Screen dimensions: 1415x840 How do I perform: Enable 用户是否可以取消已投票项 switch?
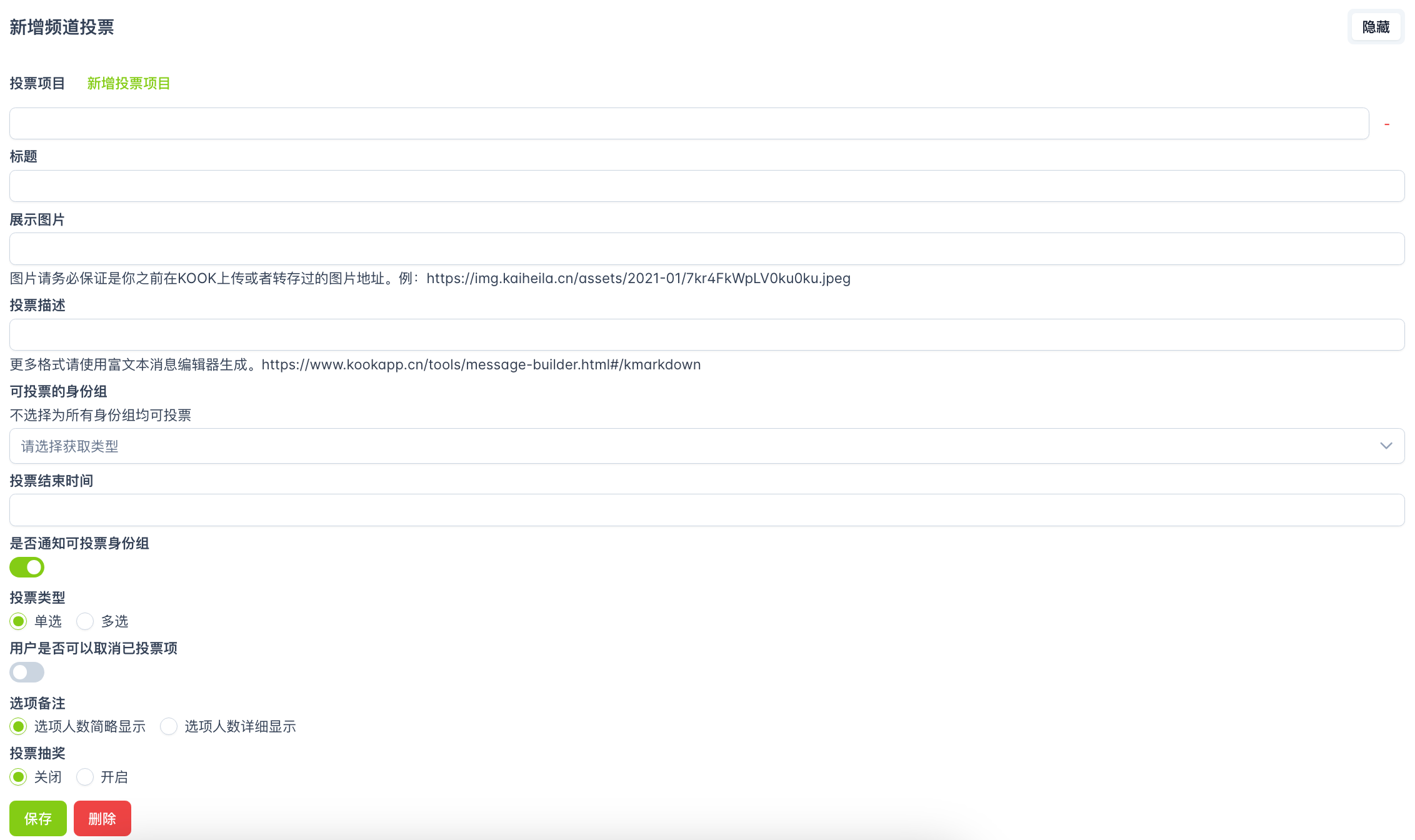[x=27, y=672]
